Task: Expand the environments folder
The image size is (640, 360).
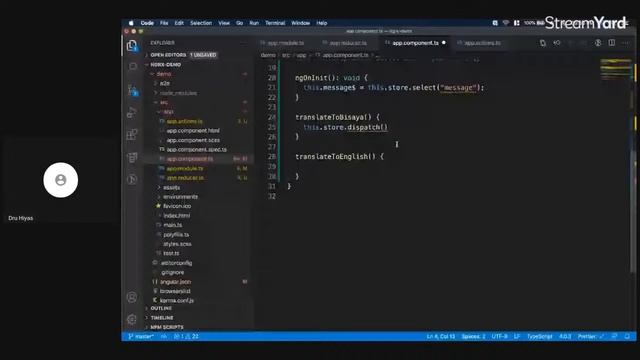Action: [x=180, y=197]
